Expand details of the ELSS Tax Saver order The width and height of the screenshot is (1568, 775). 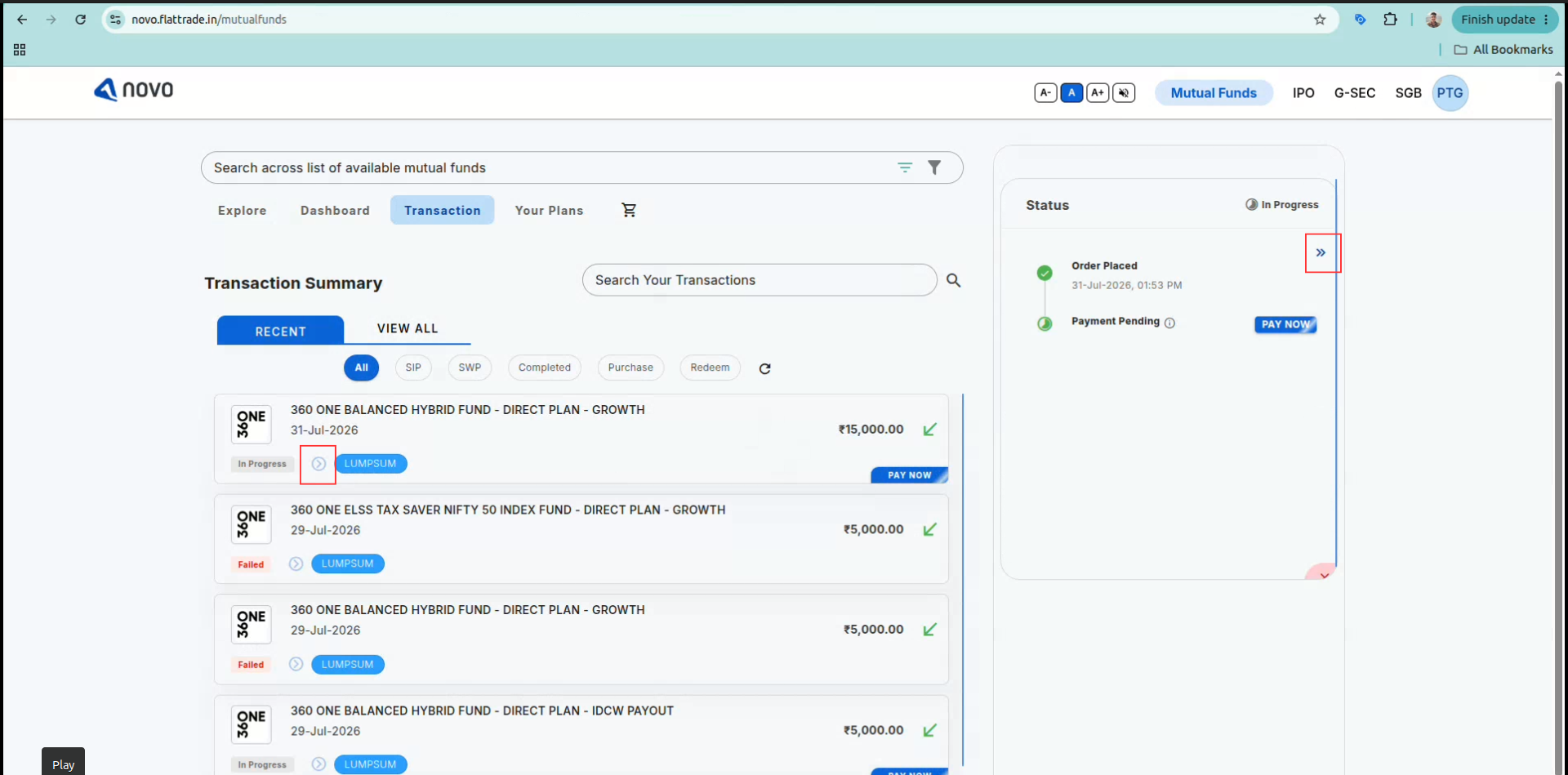click(296, 564)
